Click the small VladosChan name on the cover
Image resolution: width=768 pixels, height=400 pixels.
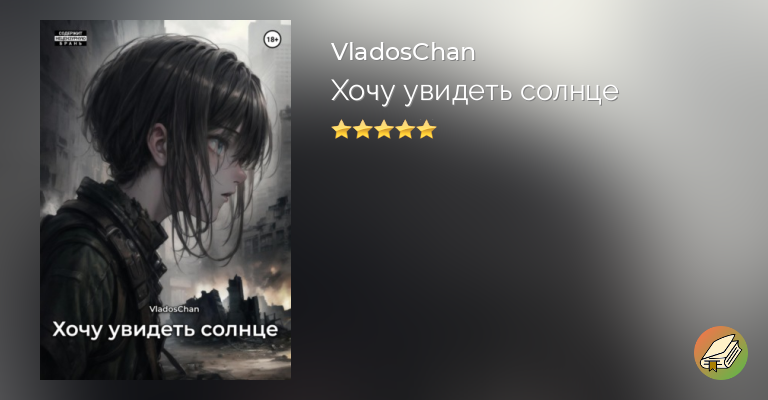(x=174, y=309)
